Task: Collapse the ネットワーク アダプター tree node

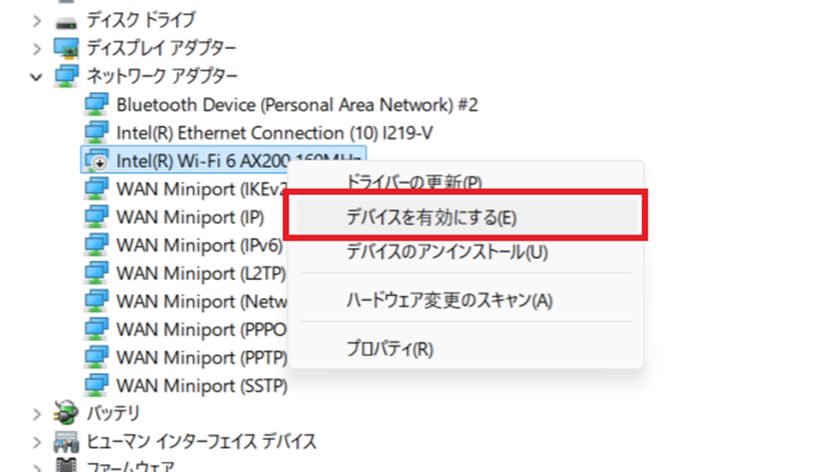Action: tap(37, 76)
